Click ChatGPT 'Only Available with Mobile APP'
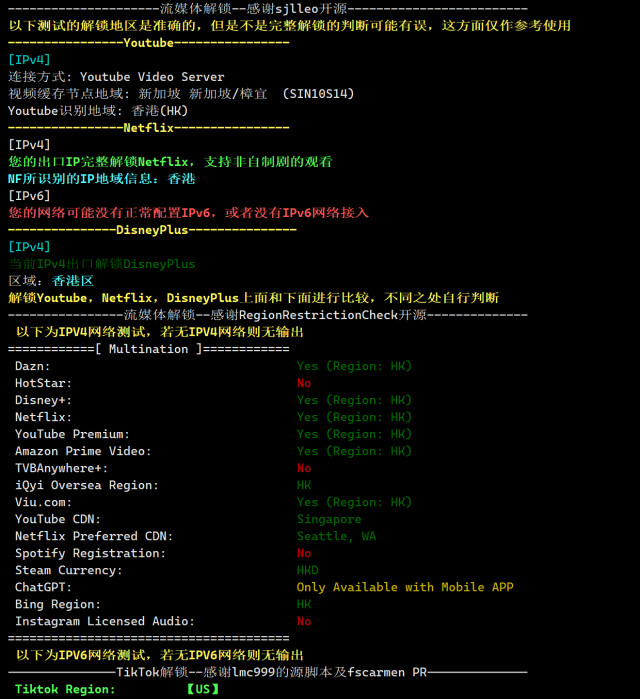The height and width of the screenshot is (699, 640). pyautogui.click(x=405, y=587)
